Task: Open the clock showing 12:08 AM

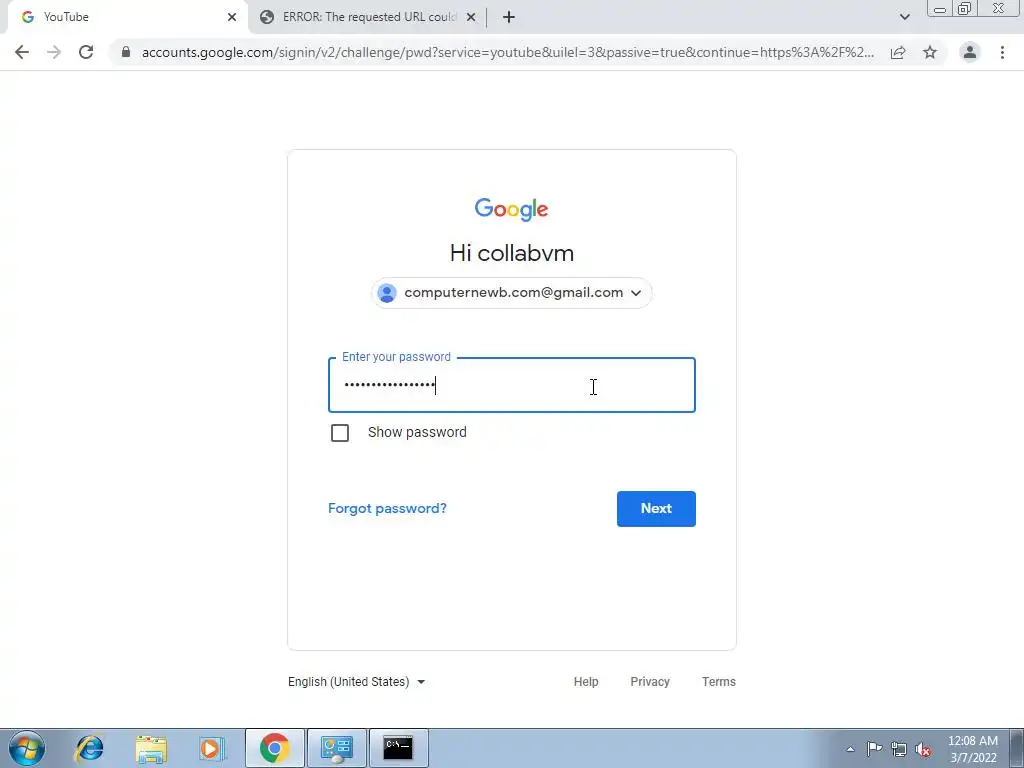Action: 973,749
